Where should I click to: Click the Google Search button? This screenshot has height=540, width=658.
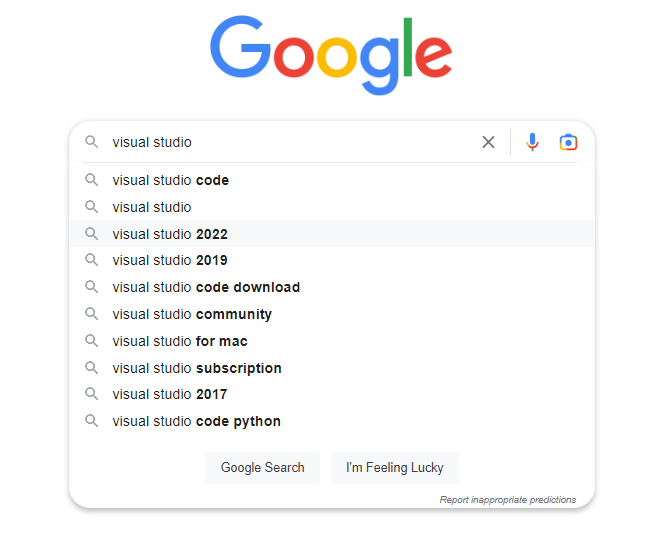[262, 467]
